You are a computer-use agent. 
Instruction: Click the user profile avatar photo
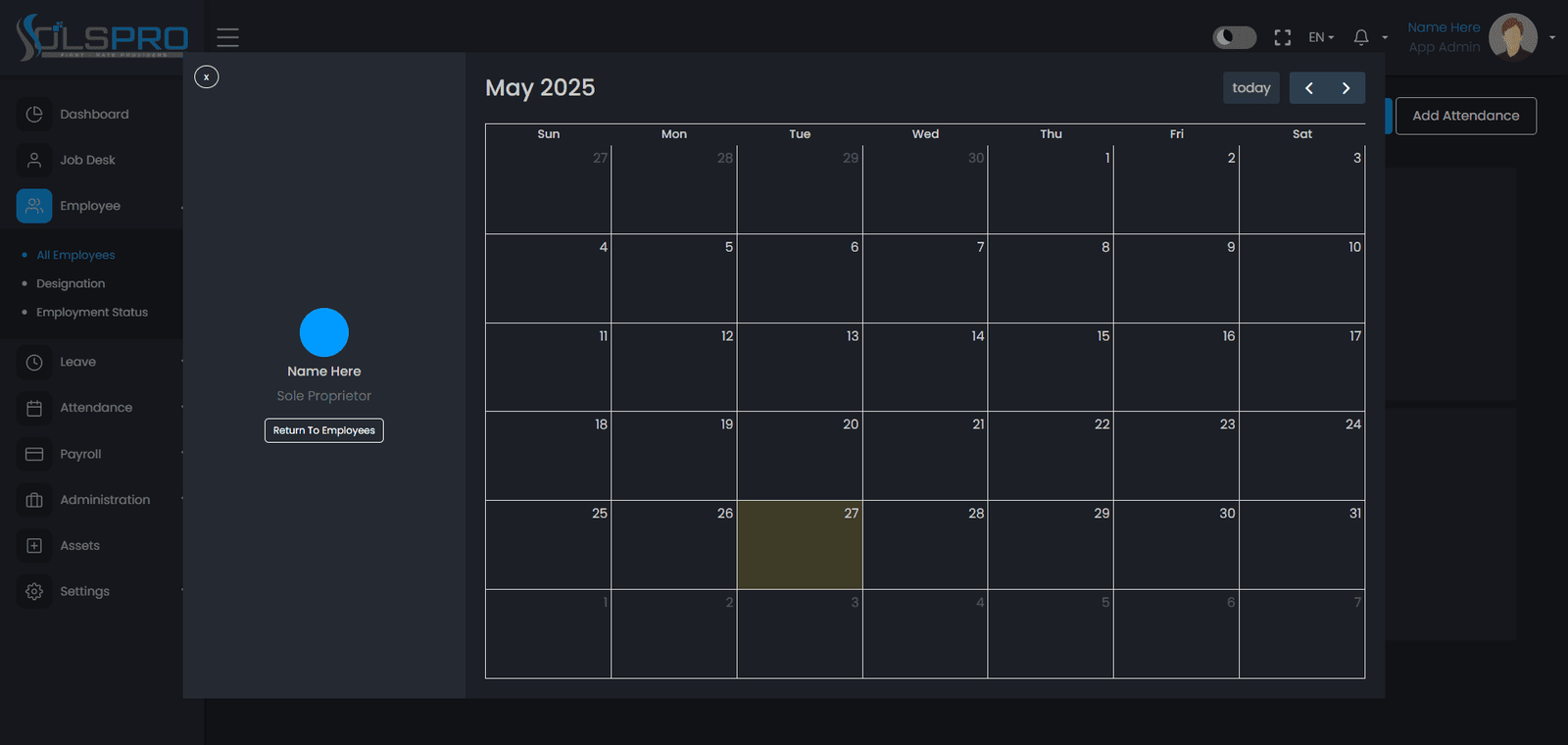1513,37
